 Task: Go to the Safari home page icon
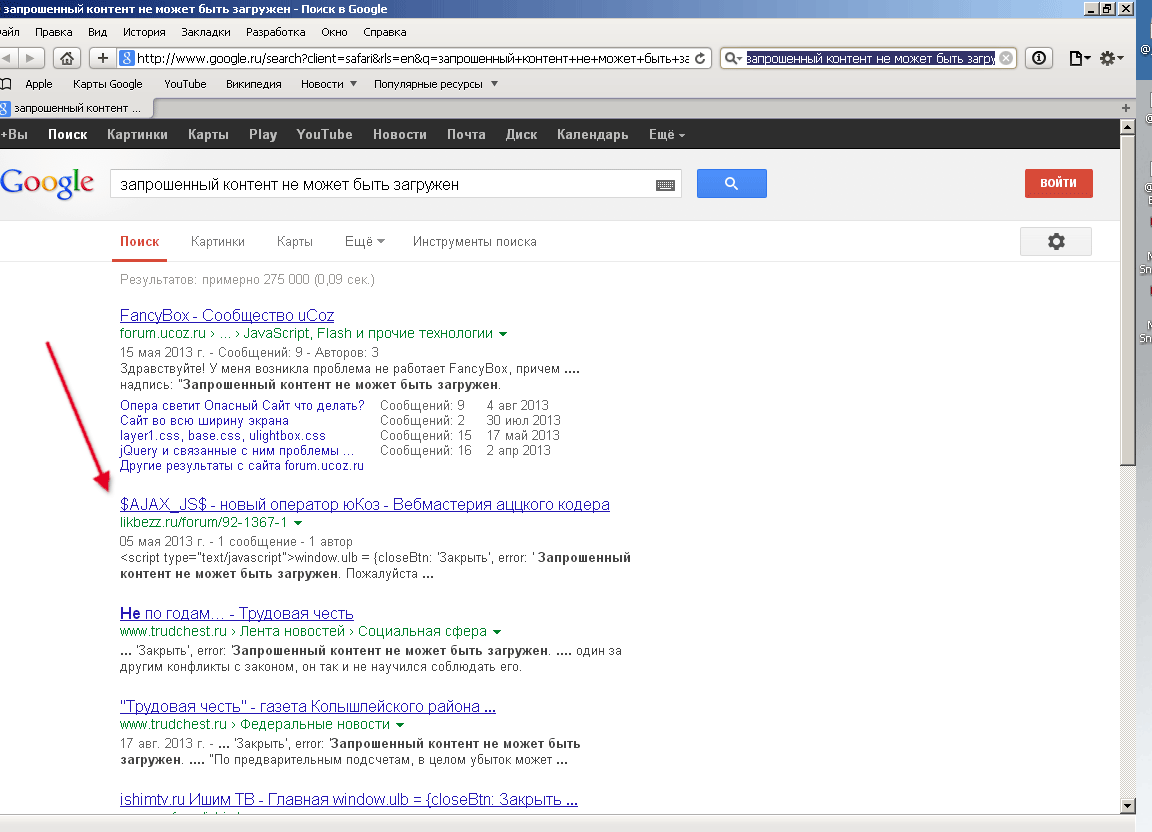pos(66,58)
